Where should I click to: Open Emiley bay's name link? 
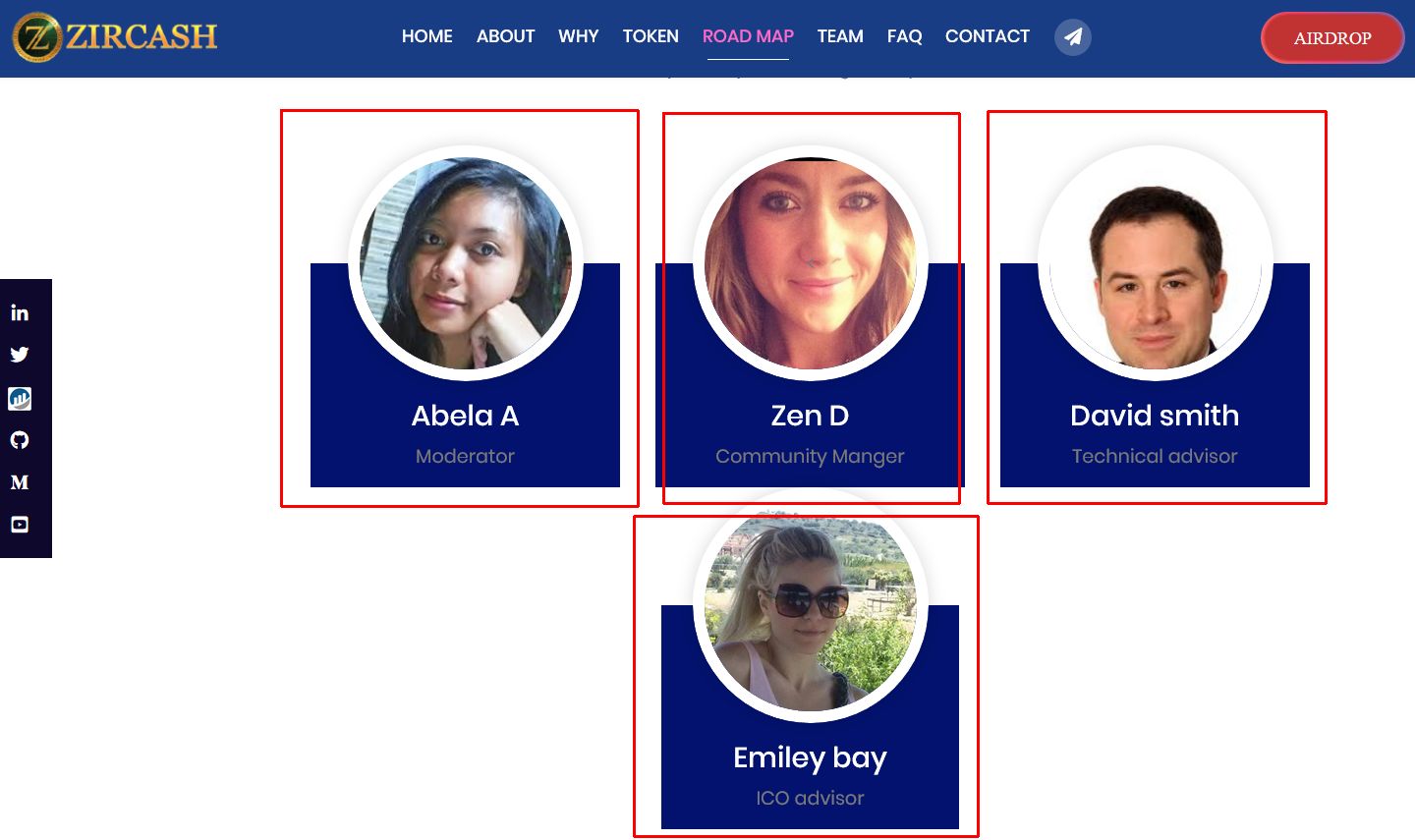(811, 757)
